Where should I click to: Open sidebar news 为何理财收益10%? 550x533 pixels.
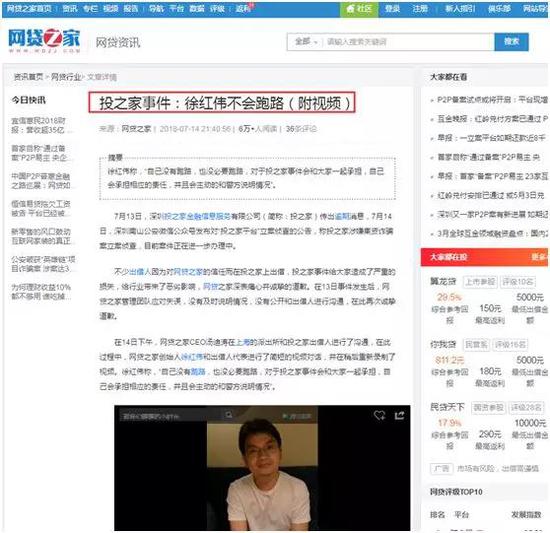41,292
